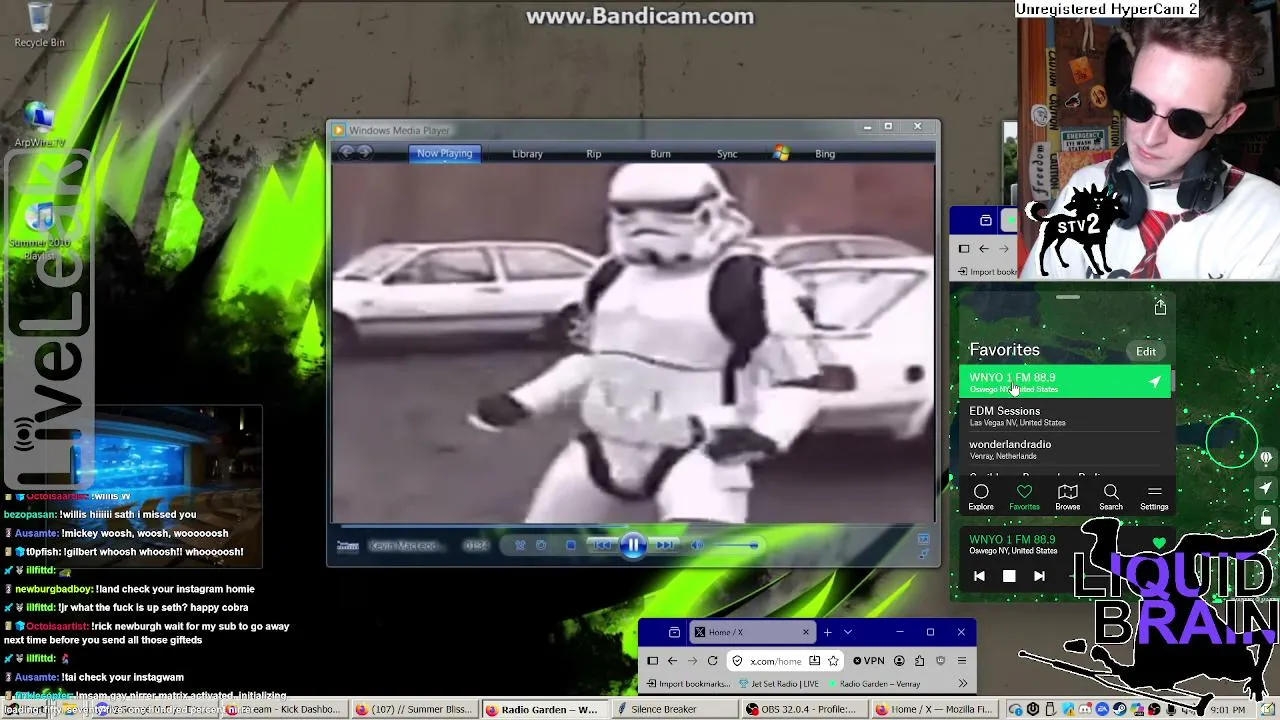Select the wonderlandradio station
Screen dimensions: 1280x720
(x=1064, y=449)
